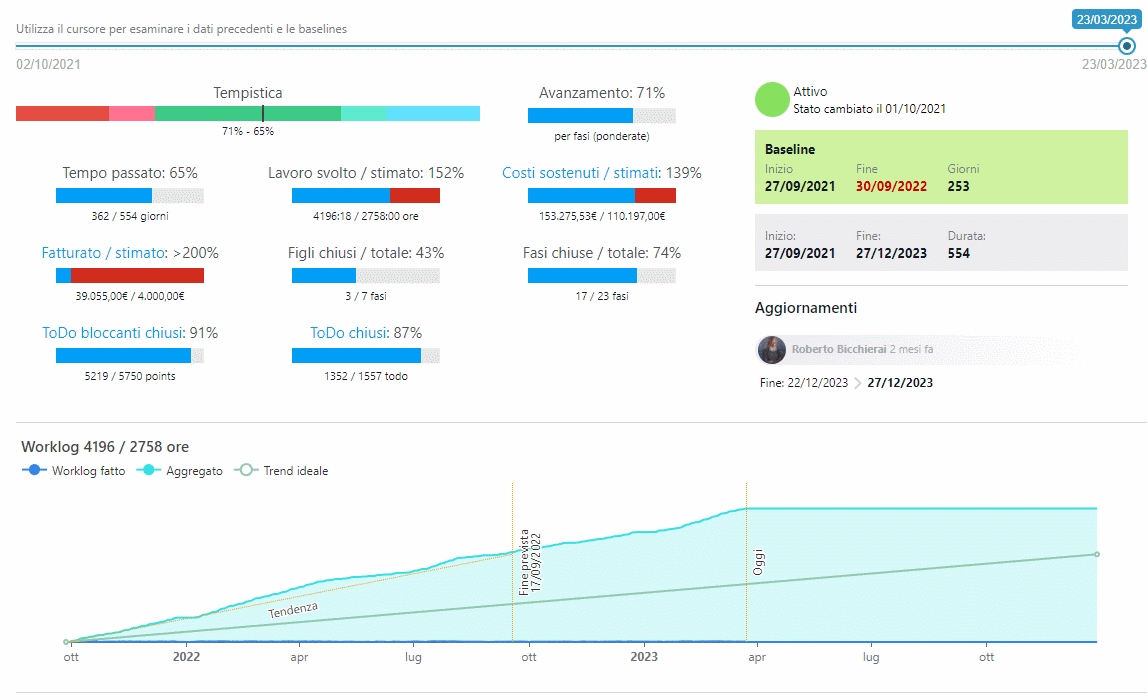Toggle the Worklog fatto legend series
Image resolution: width=1148 pixels, height=700 pixels.
coord(75,471)
